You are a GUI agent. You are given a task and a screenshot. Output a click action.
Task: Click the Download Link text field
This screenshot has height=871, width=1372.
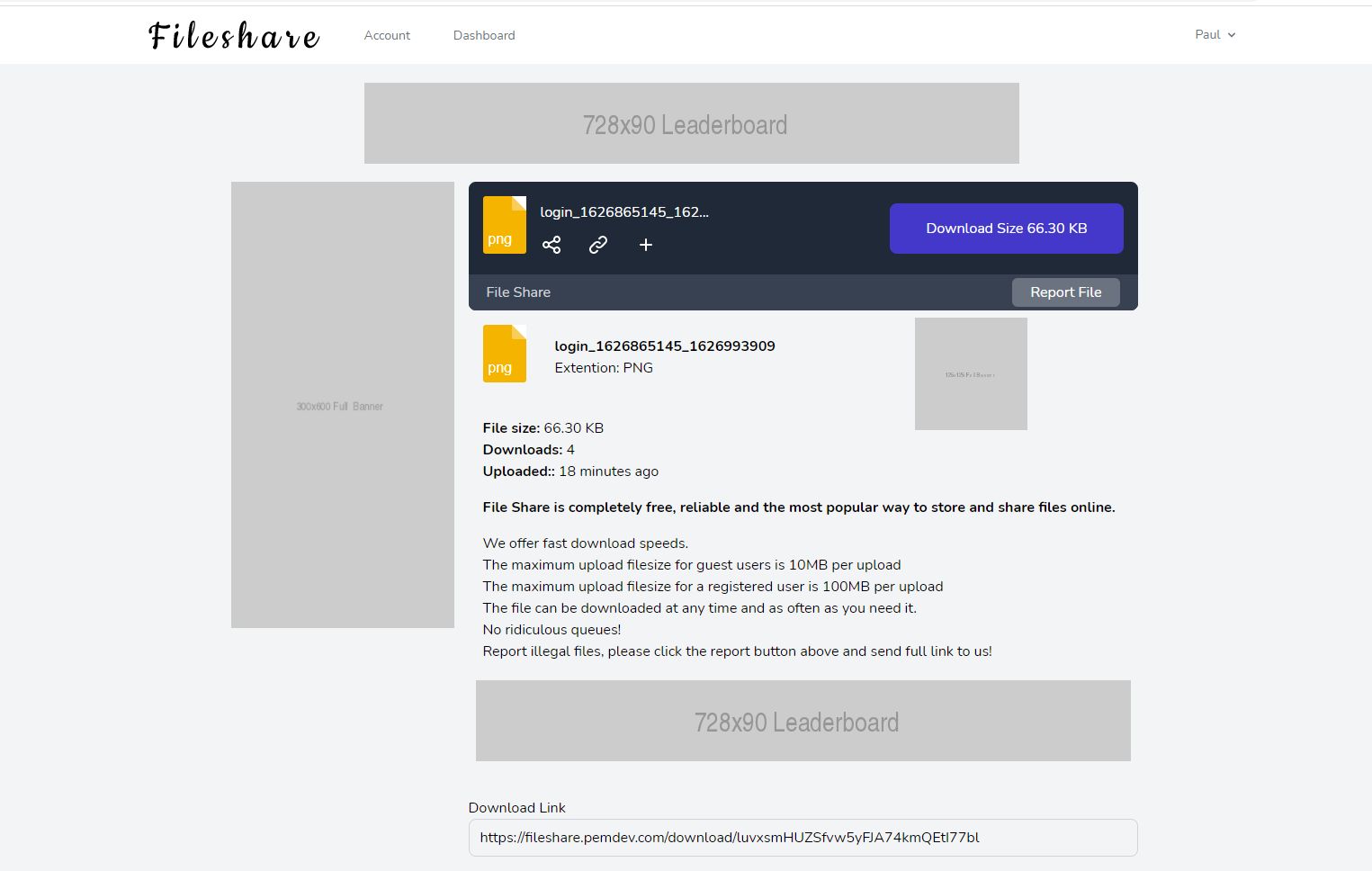click(x=803, y=838)
